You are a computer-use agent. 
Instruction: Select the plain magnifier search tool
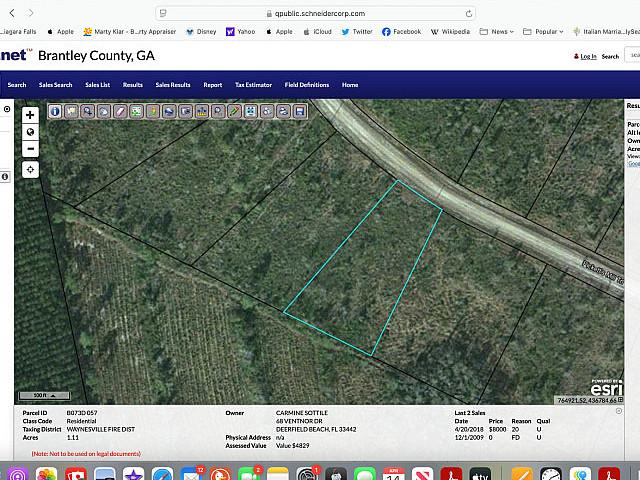click(218, 111)
